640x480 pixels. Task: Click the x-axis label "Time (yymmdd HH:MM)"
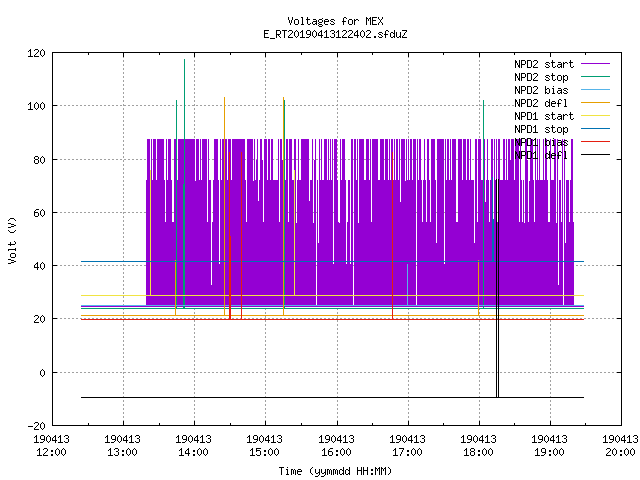(x=335, y=471)
